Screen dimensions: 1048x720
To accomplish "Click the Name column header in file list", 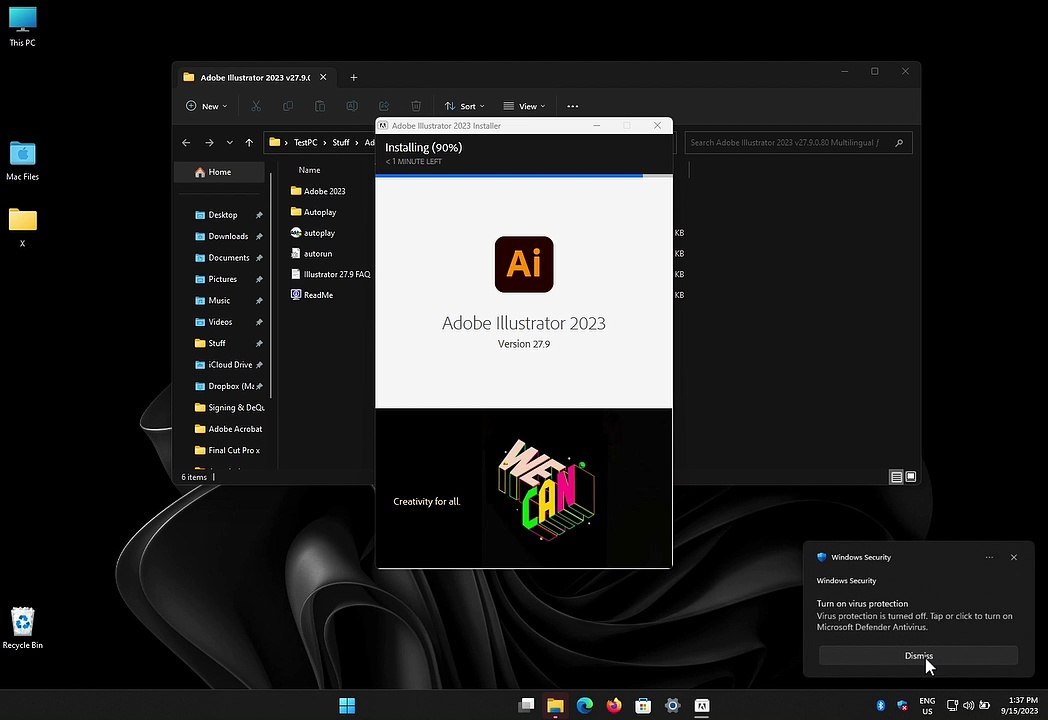I will coord(309,170).
